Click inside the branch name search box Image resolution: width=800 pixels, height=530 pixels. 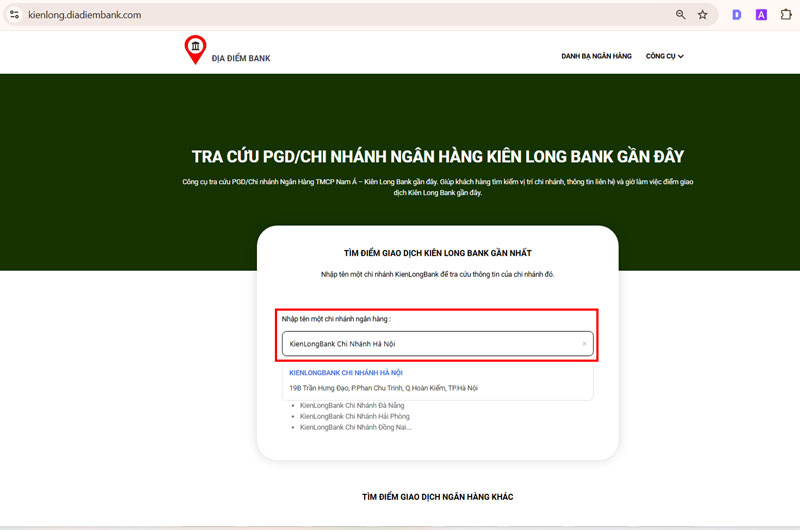tap(430, 344)
